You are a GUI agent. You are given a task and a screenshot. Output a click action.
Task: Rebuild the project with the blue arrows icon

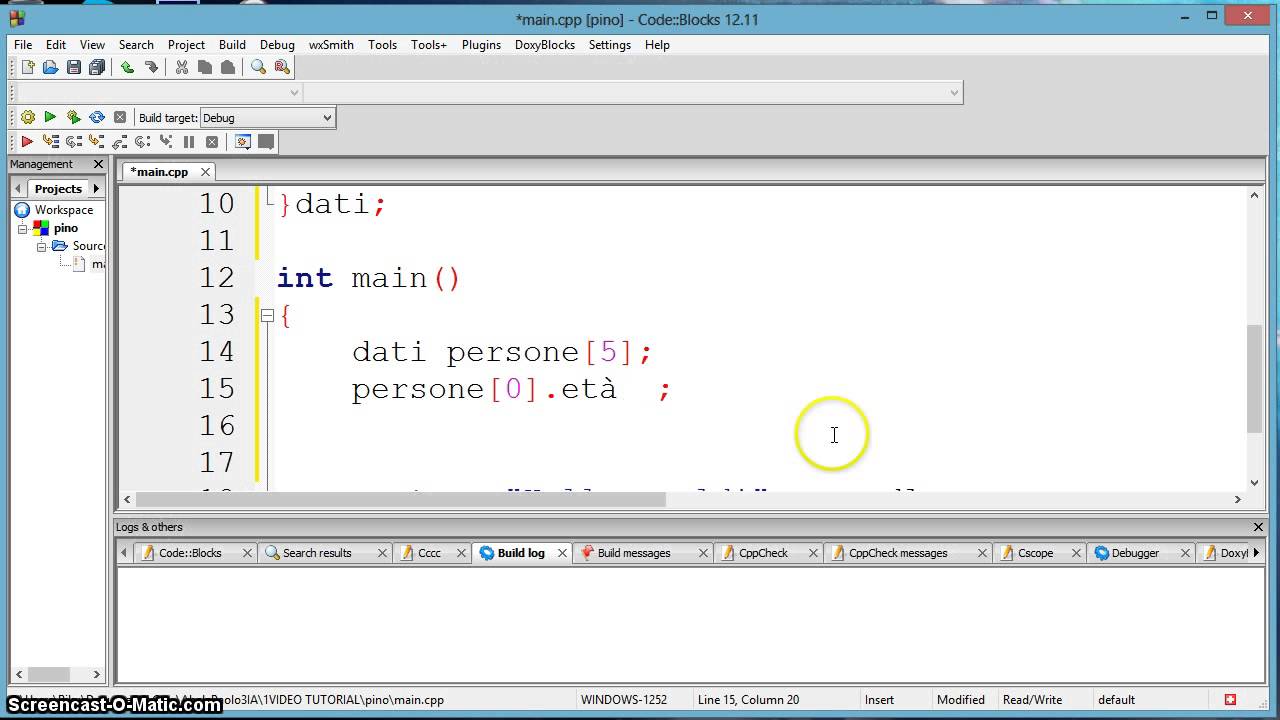pos(97,117)
